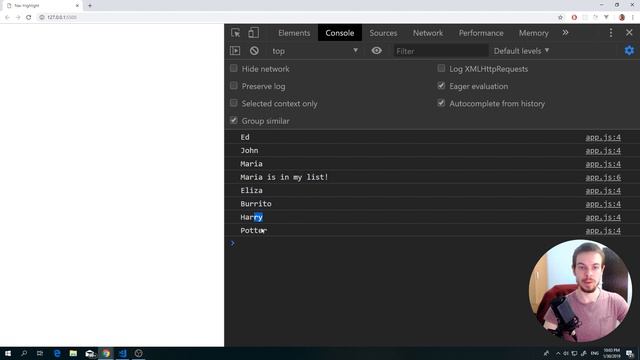Click the console prompt input line

[432, 244]
